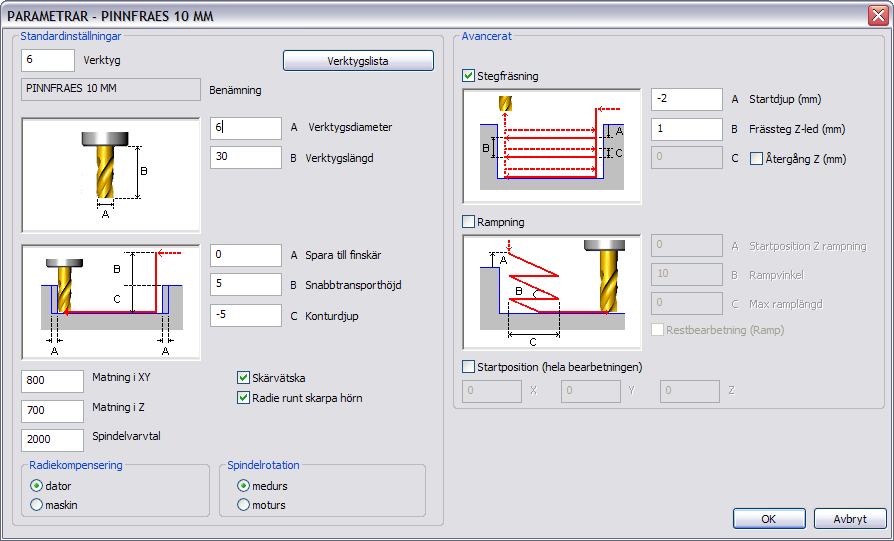Enable the Rampning checkbox

pyautogui.click(x=469, y=222)
